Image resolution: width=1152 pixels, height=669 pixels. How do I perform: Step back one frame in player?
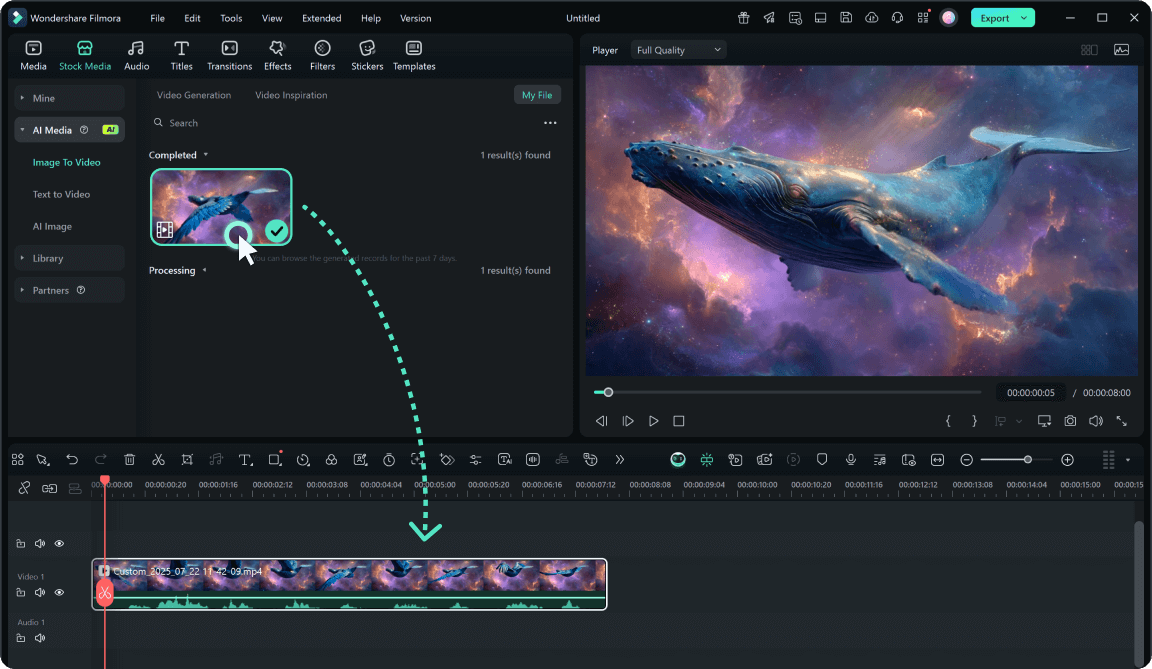[602, 421]
